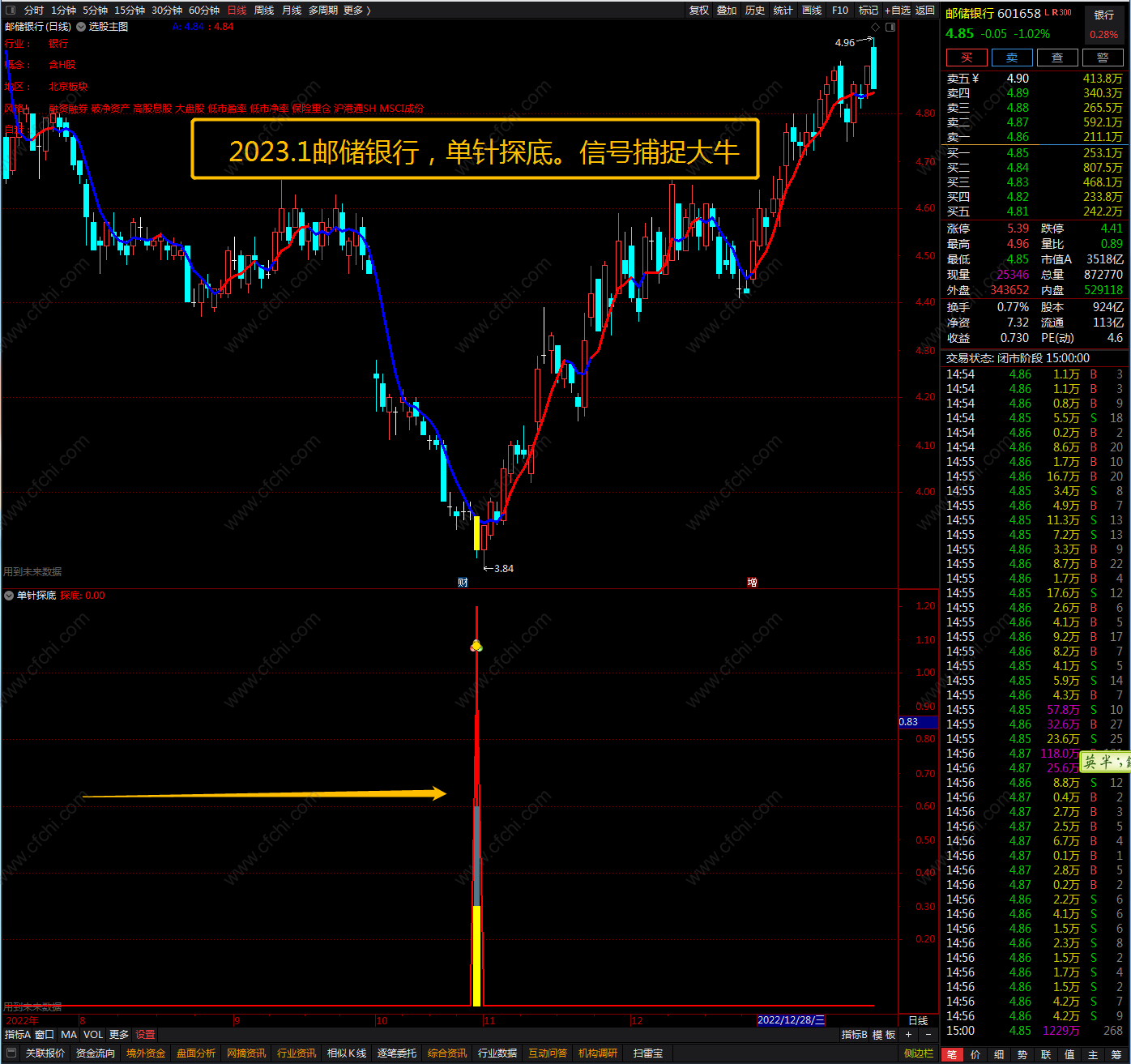Click the 财 marker on the chart
1131x1064 pixels.
463,582
